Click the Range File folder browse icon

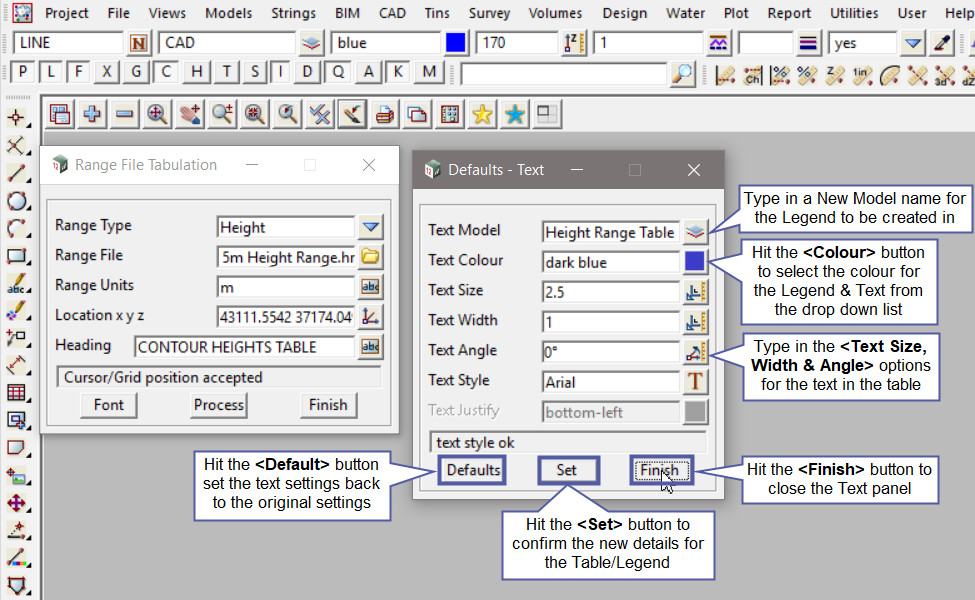click(370, 257)
